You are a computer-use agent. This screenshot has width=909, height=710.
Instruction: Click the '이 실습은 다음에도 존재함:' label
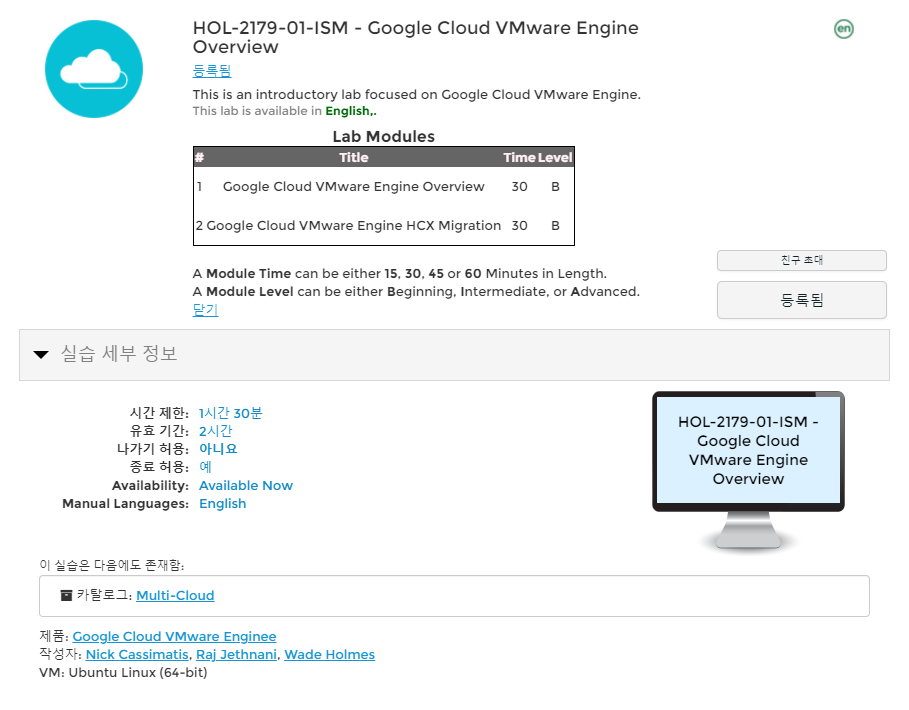[111, 565]
